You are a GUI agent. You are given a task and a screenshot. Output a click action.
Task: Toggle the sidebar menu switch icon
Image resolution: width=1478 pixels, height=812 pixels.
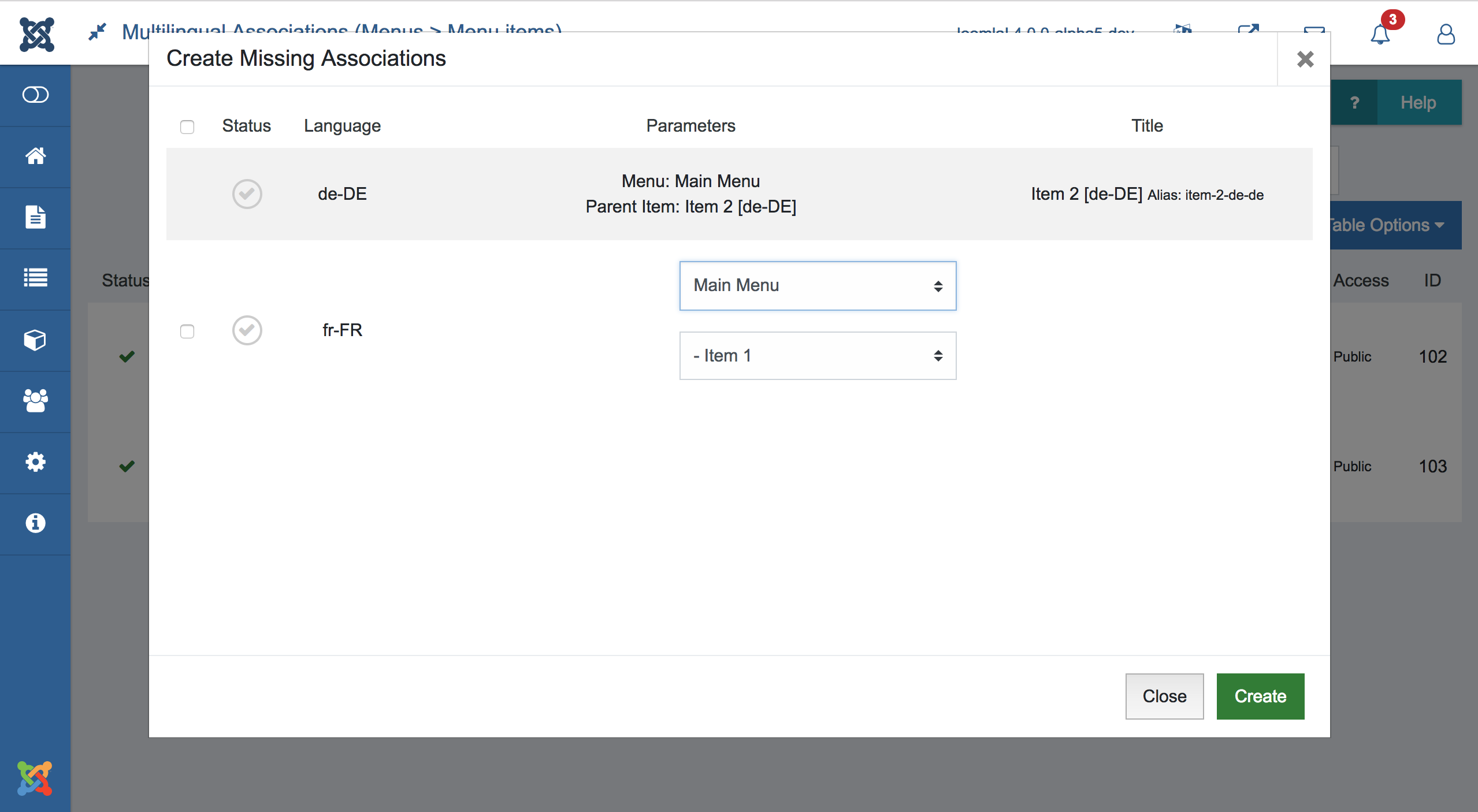35,95
